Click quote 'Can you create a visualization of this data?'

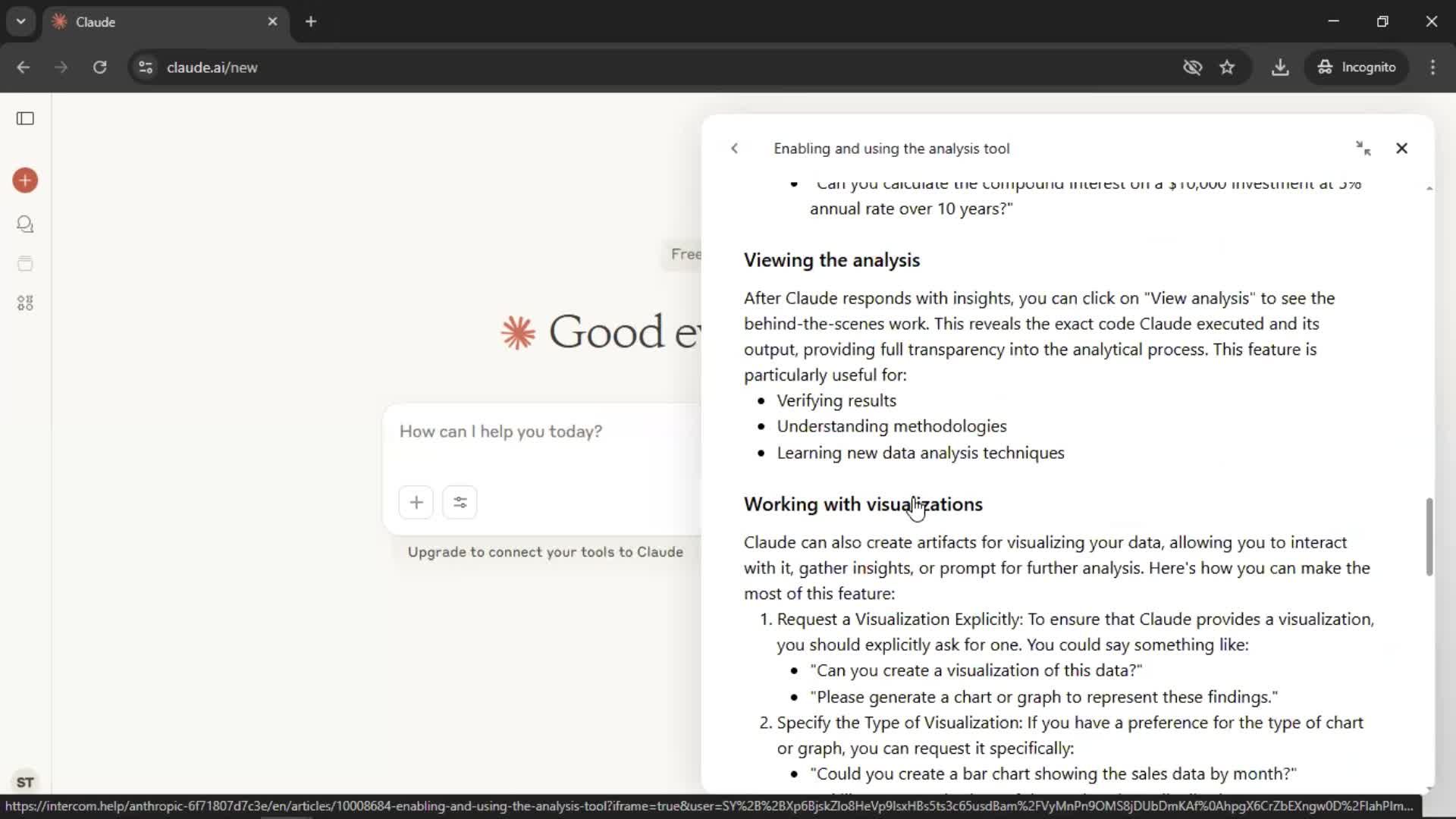coord(976,670)
